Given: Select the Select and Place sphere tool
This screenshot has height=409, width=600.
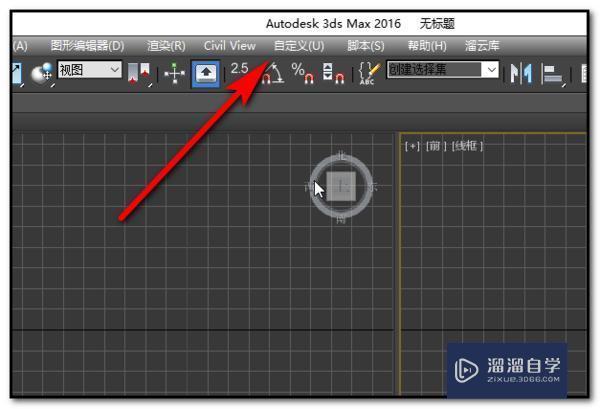Looking at the screenshot, I should tap(42, 73).
